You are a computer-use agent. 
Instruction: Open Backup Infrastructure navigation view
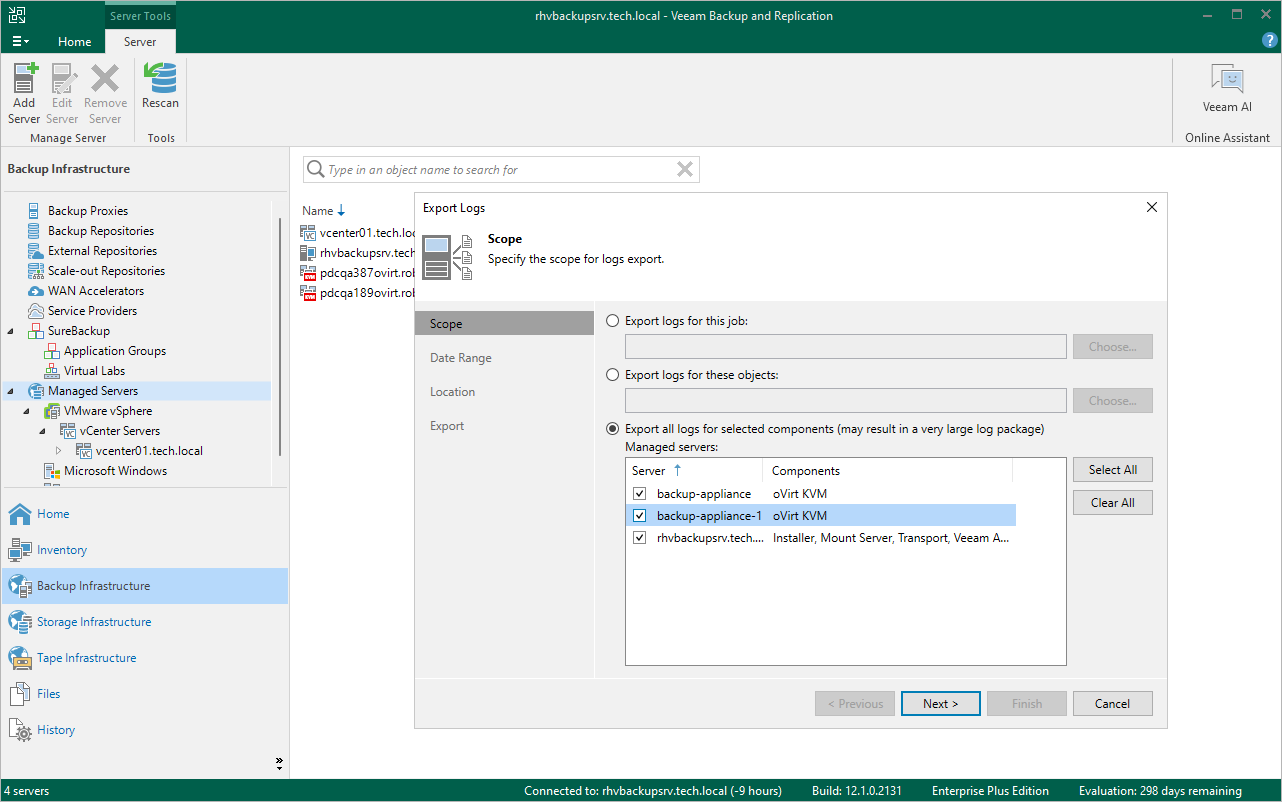pyautogui.click(x=144, y=586)
